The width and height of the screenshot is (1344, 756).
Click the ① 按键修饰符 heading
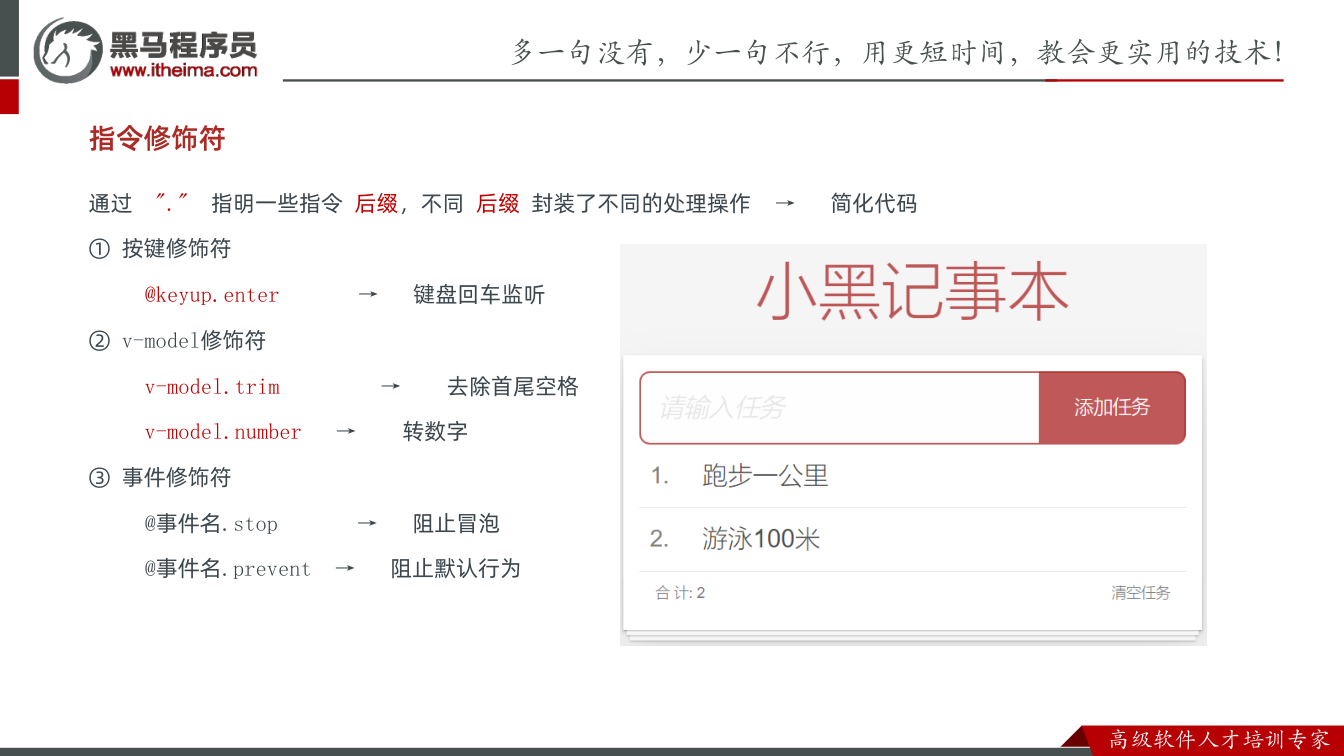click(x=160, y=249)
